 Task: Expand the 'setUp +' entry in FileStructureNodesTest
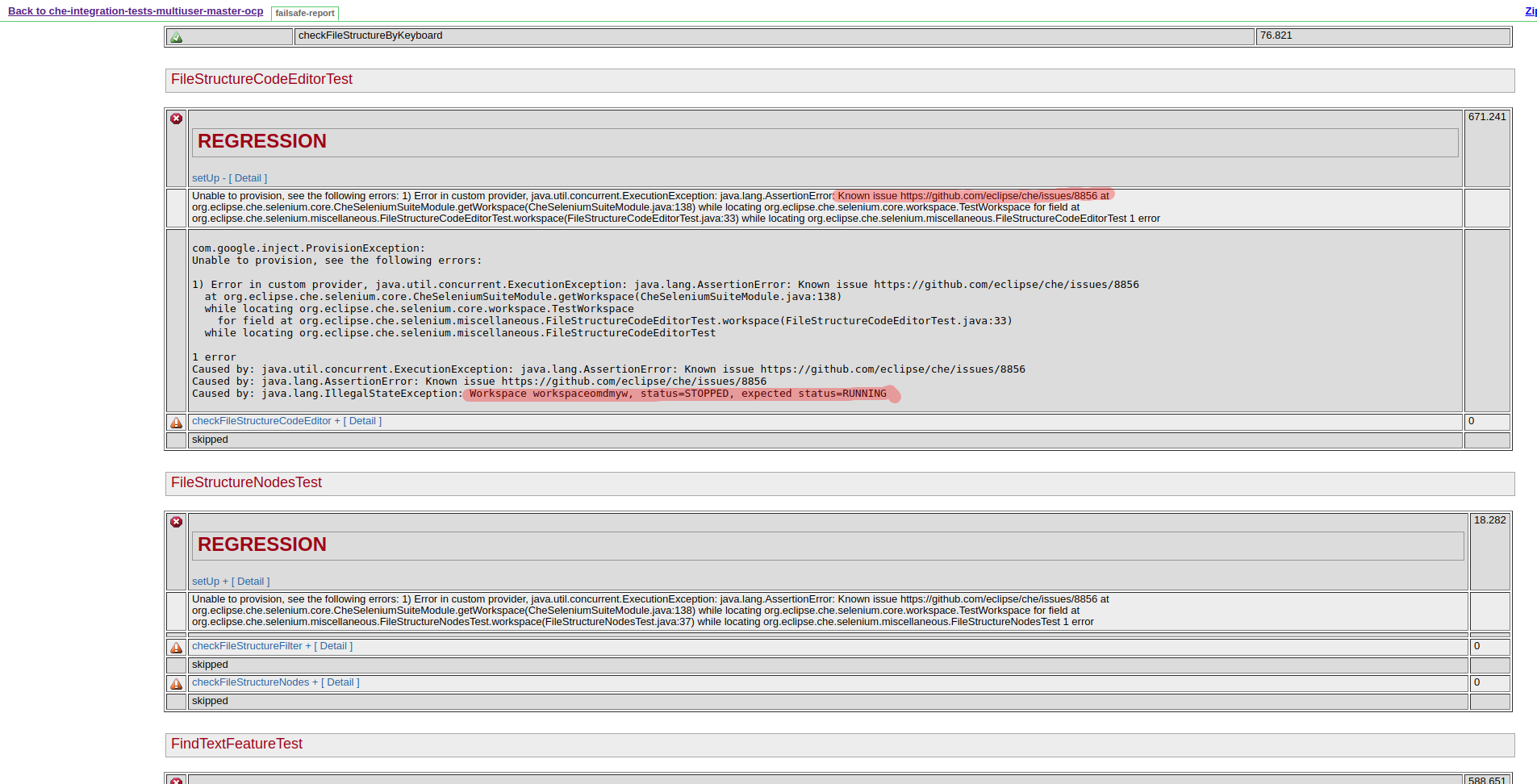pos(210,582)
